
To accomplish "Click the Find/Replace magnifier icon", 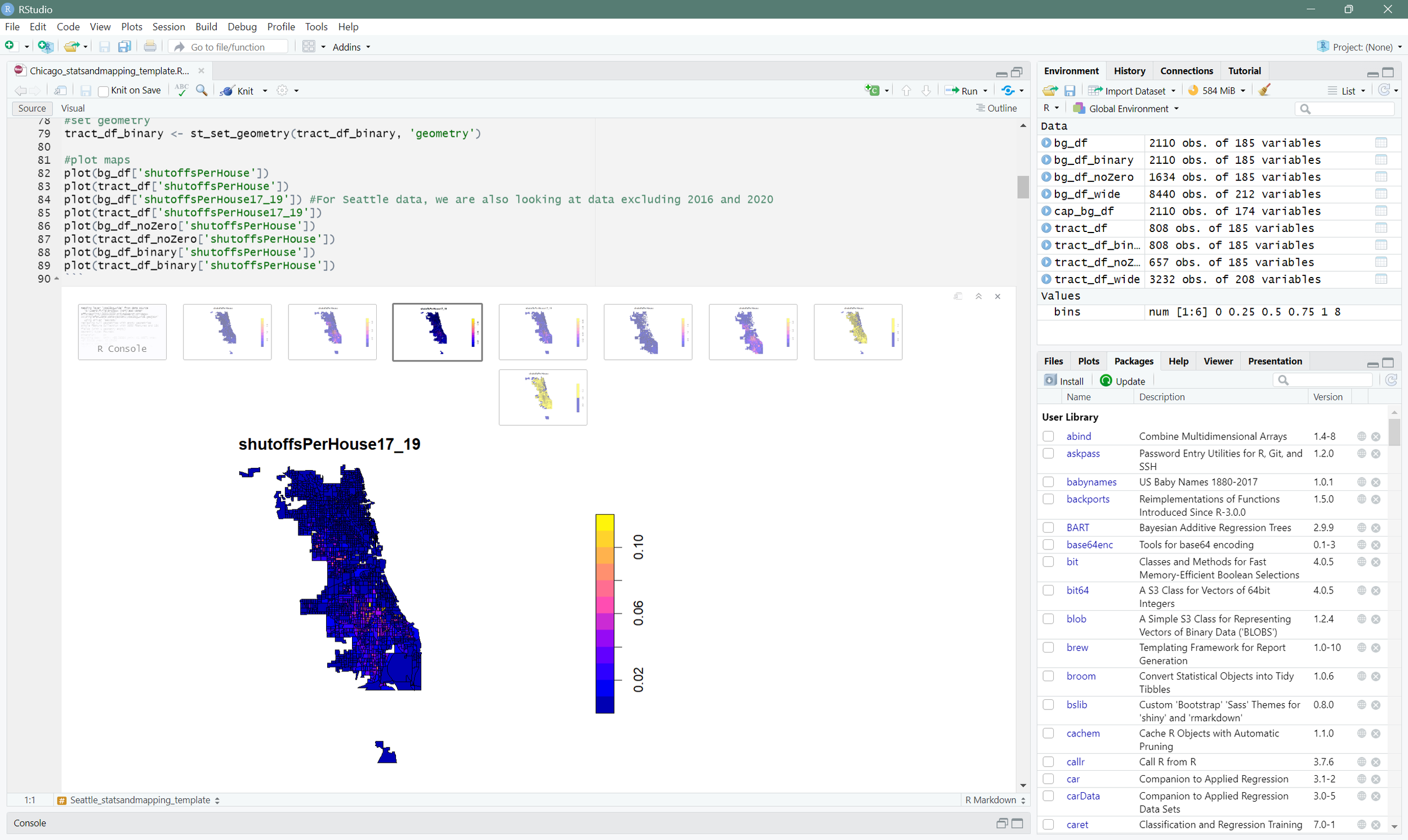I will pyautogui.click(x=201, y=91).
